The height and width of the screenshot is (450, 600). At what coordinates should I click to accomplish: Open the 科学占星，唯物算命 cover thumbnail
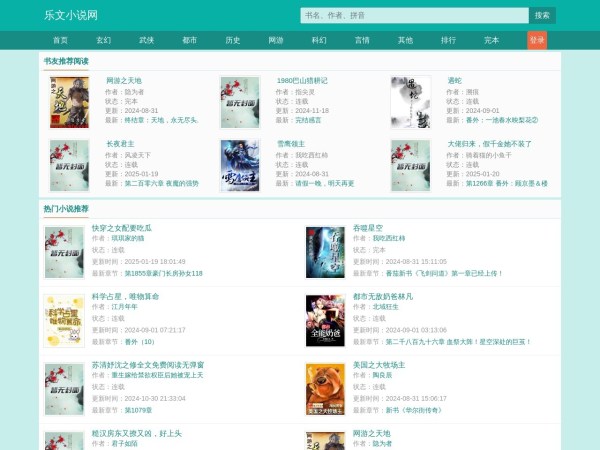point(64,320)
